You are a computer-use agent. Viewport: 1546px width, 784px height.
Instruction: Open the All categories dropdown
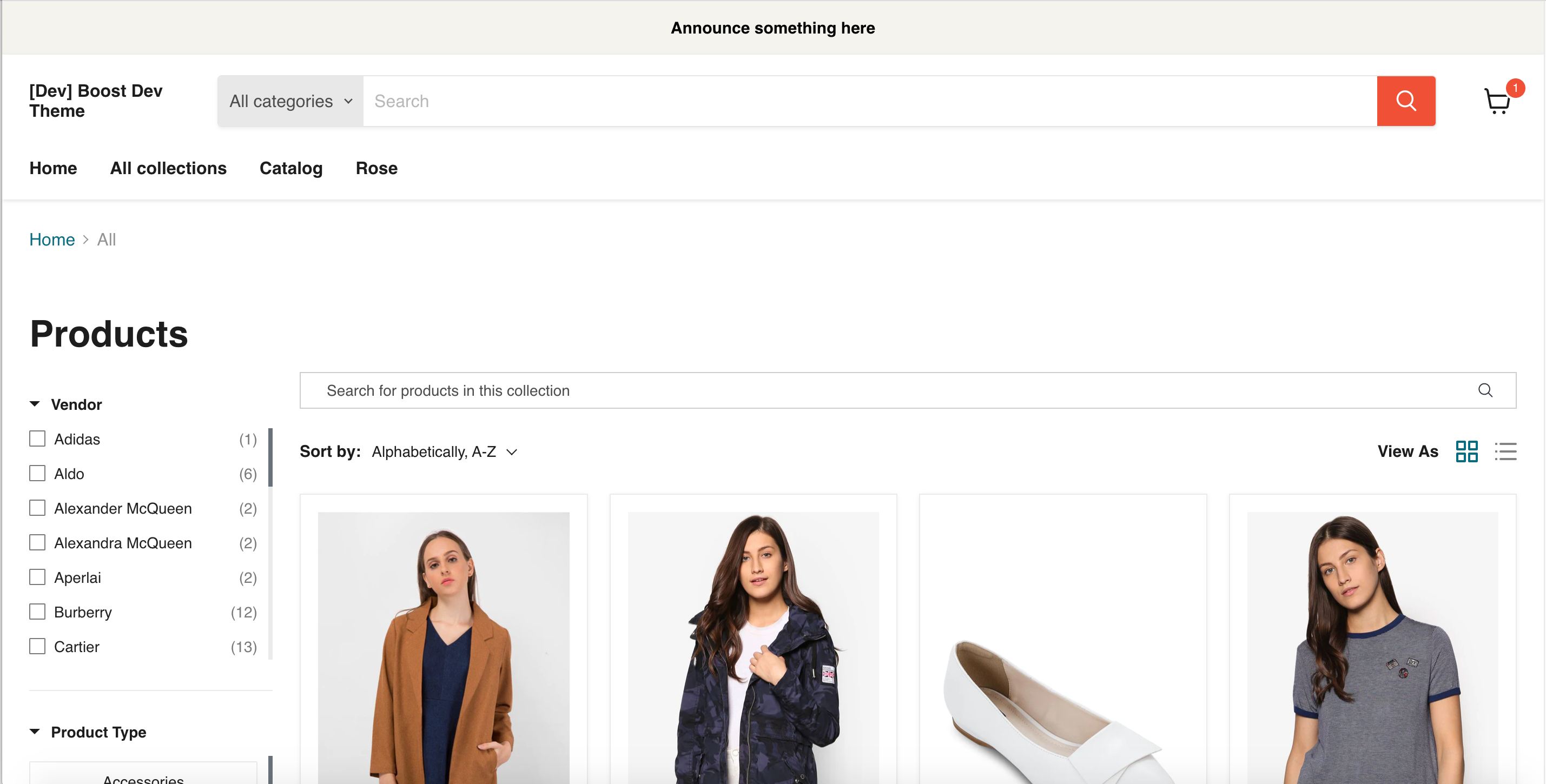[290, 101]
